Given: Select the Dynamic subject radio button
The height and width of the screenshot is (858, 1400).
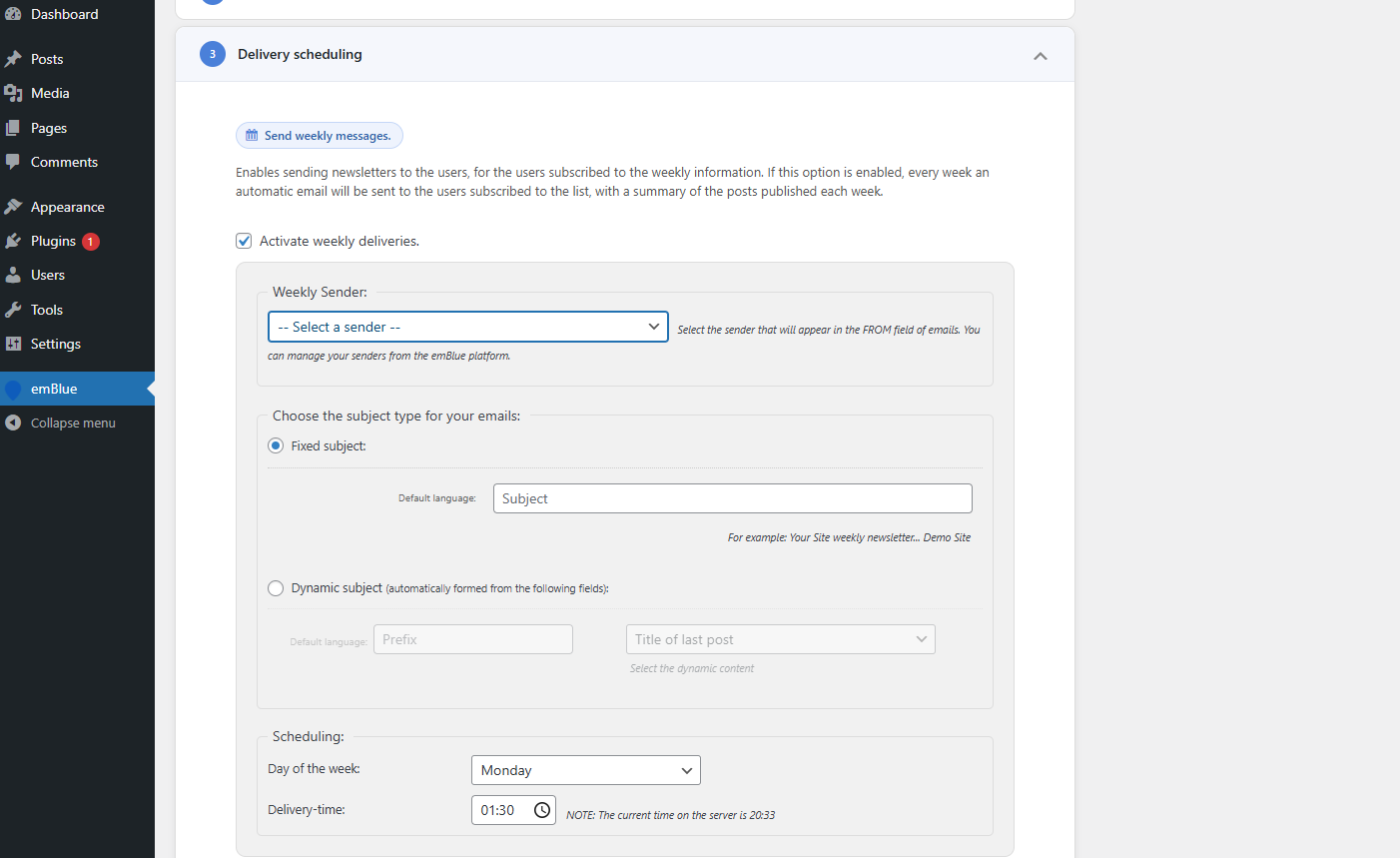Looking at the screenshot, I should (276, 588).
